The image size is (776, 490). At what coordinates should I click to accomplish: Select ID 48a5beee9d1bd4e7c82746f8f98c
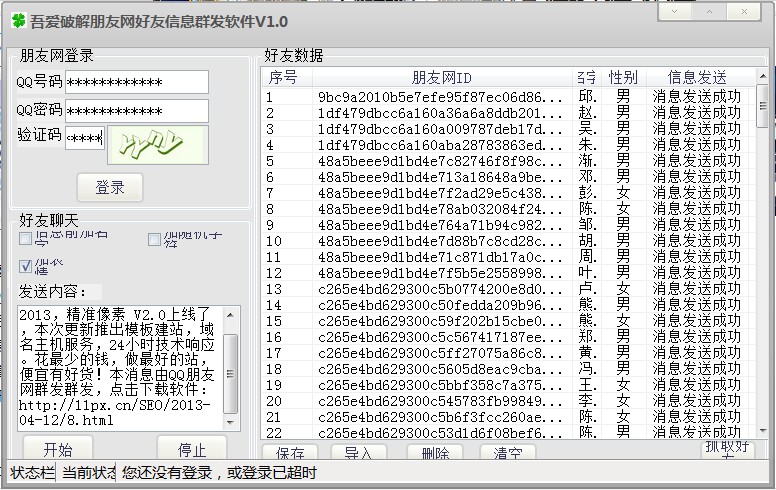coord(440,161)
